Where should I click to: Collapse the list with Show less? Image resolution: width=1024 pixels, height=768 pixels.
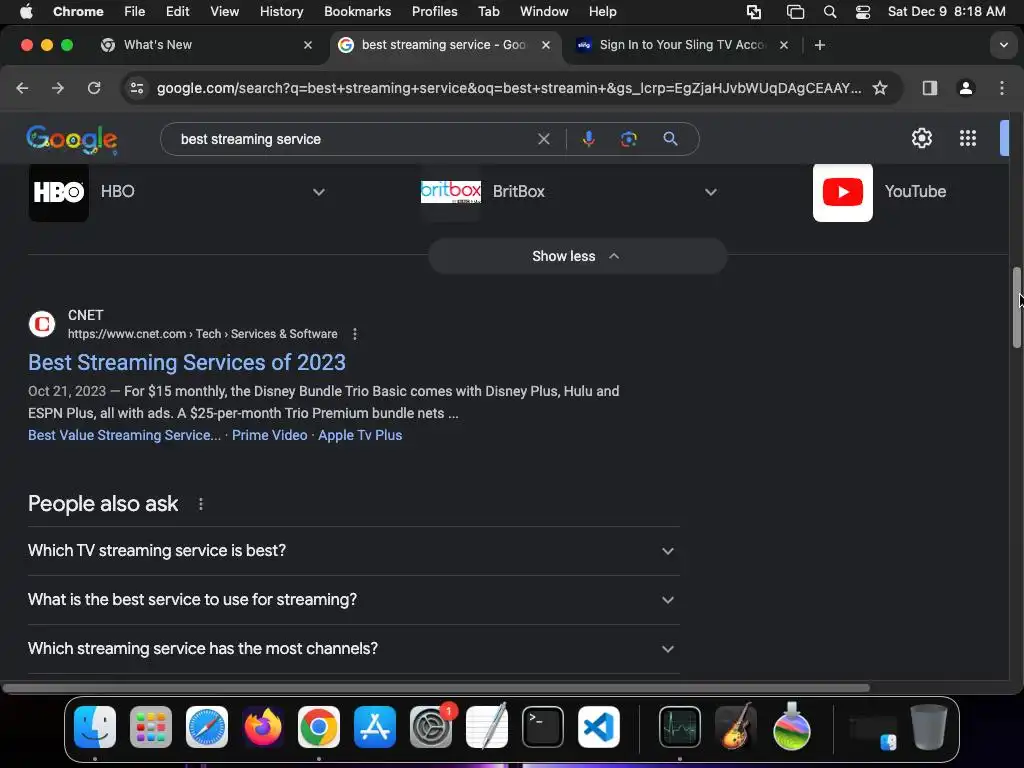(x=577, y=256)
